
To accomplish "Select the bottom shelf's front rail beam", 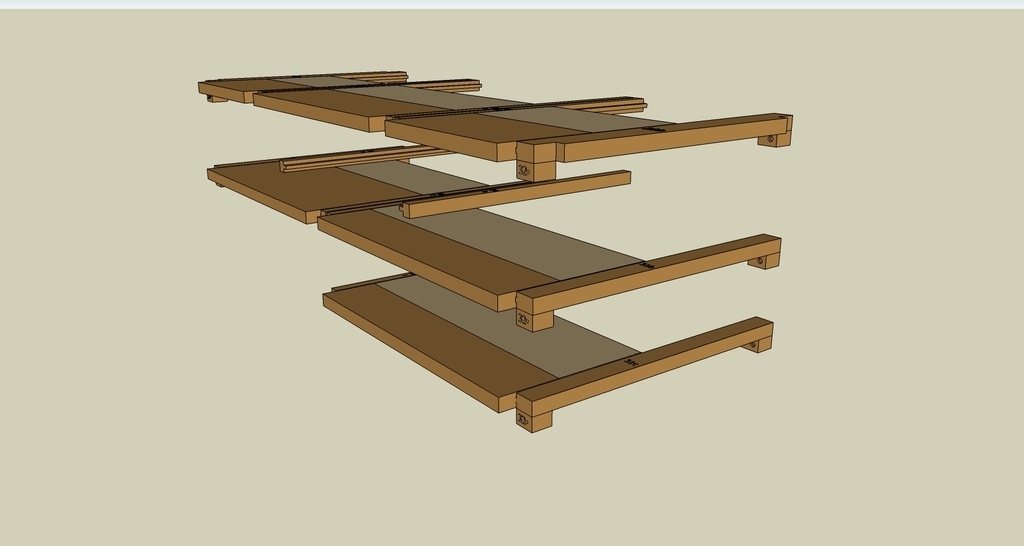I will [645, 368].
